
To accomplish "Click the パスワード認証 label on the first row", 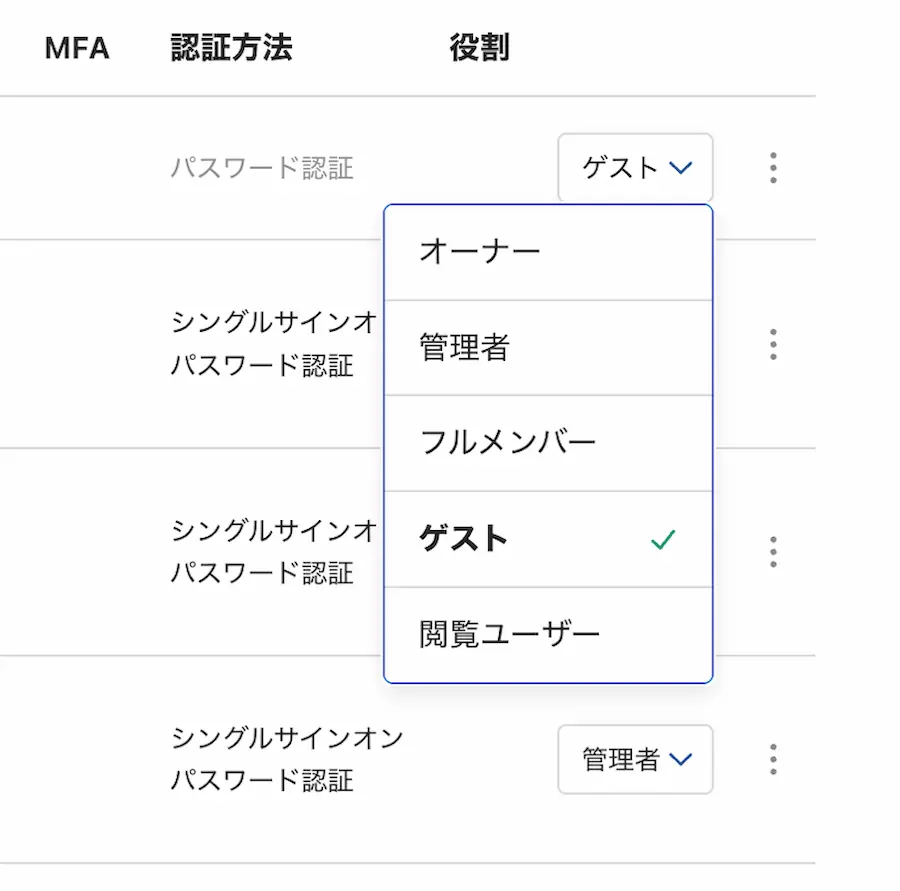I will [262, 168].
